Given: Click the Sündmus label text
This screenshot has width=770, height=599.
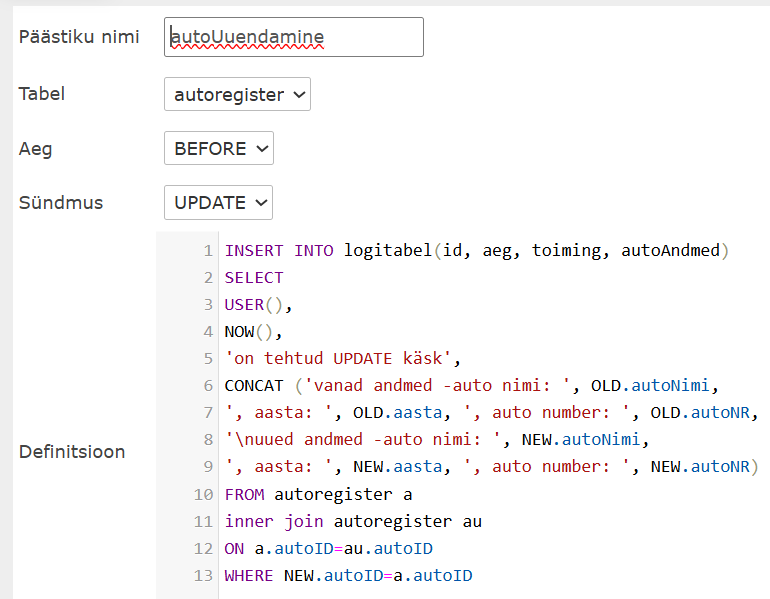Looking at the screenshot, I should click(61, 203).
